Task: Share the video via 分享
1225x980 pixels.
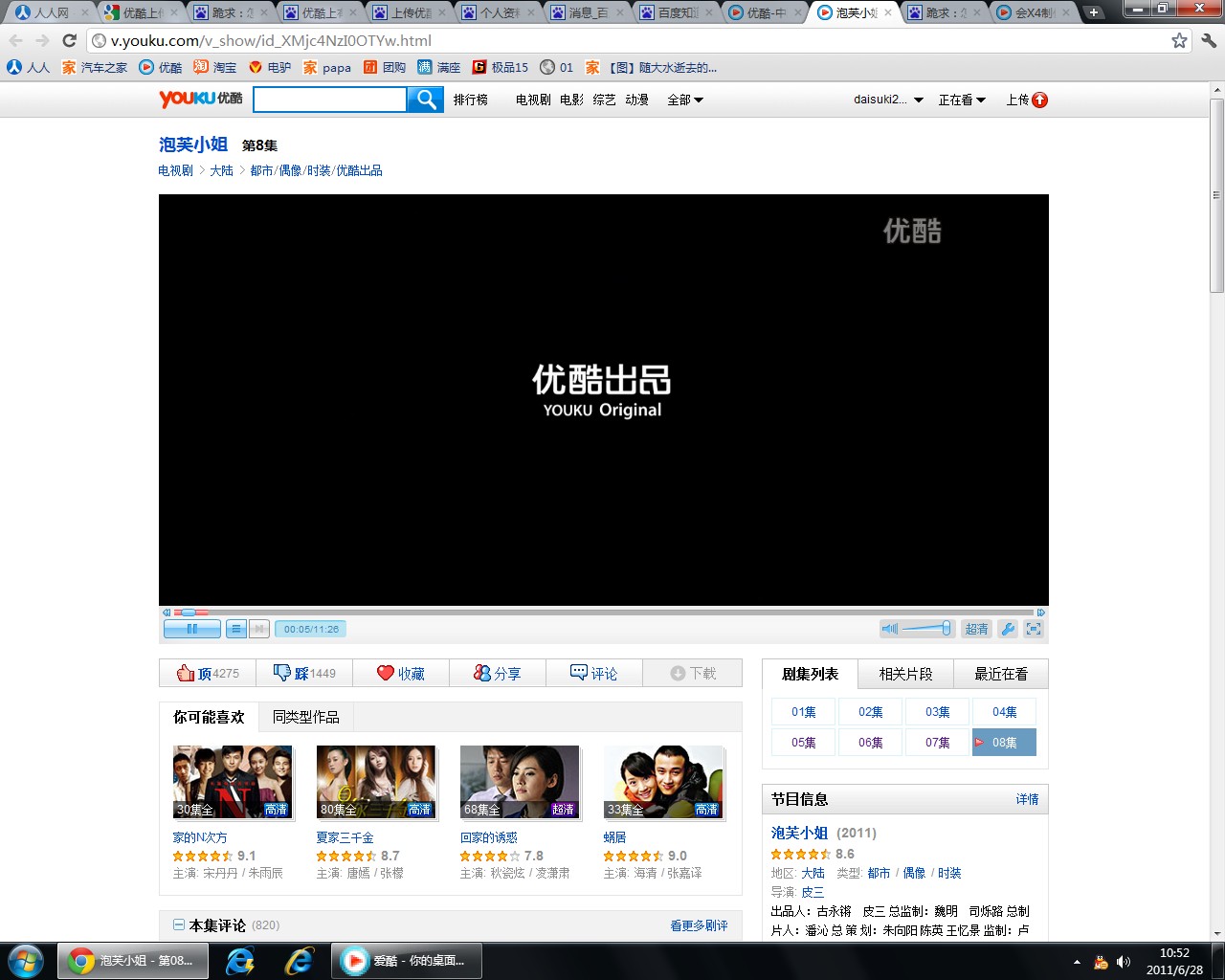Action: coord(498,674)
